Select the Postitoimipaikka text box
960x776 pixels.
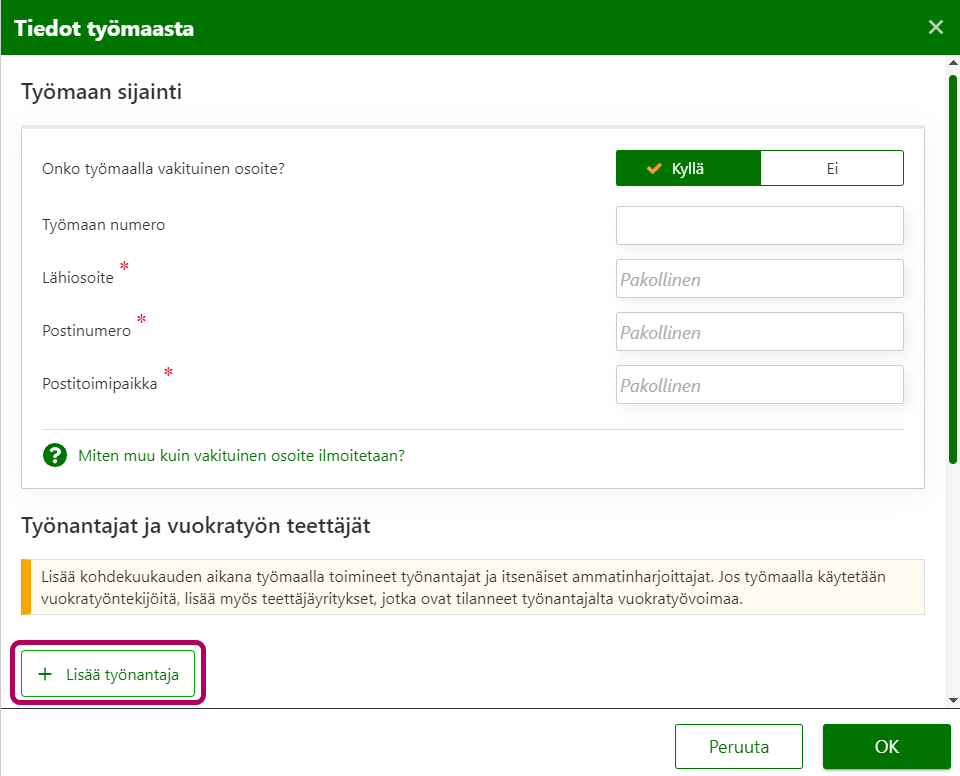pyautogui.click(x=759, y=385)
